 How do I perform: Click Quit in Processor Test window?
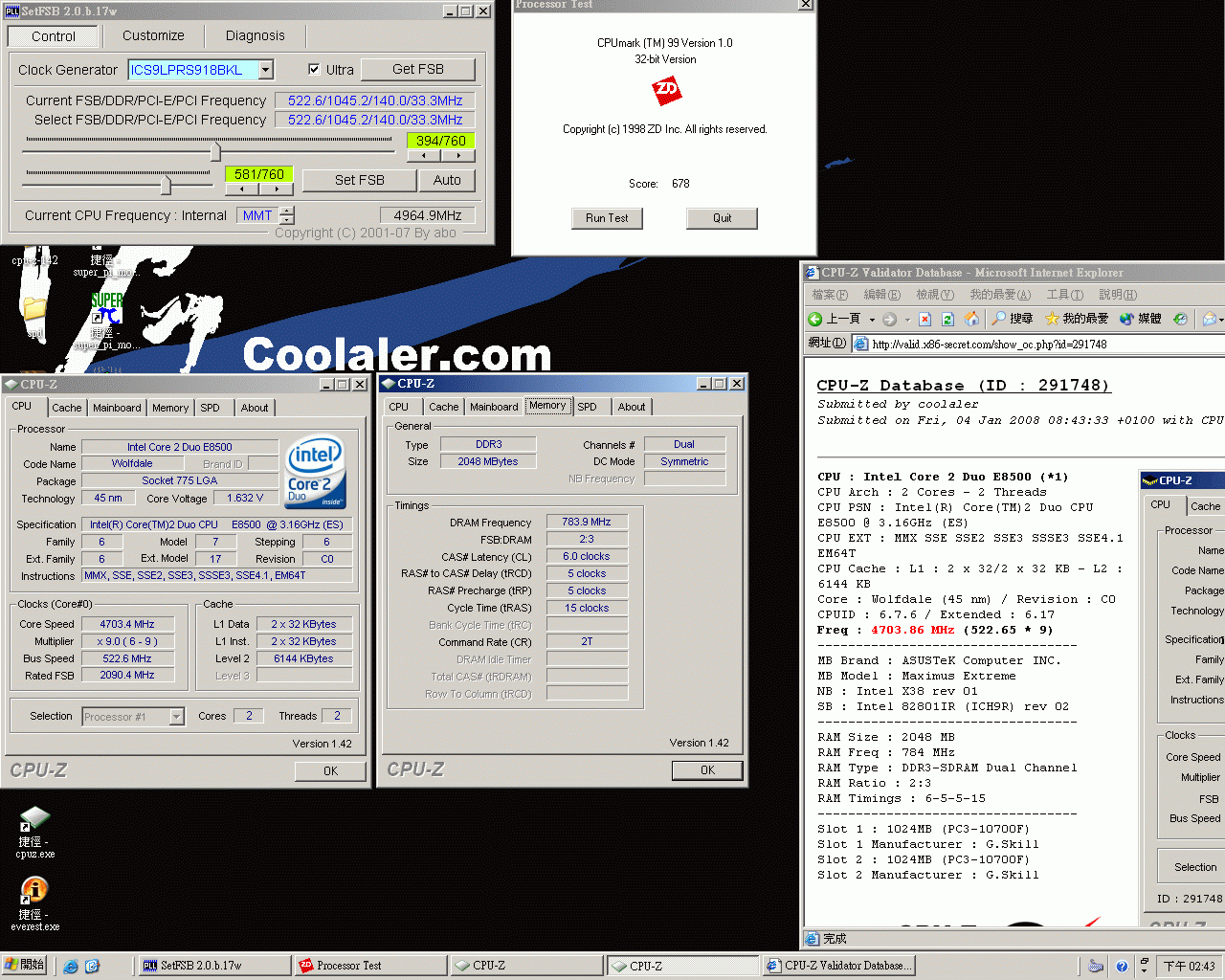[722, 218]
